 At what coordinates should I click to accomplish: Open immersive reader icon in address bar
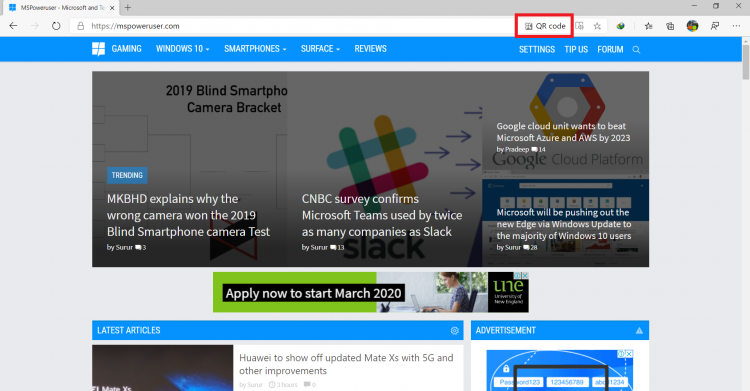tap(579, 26)
